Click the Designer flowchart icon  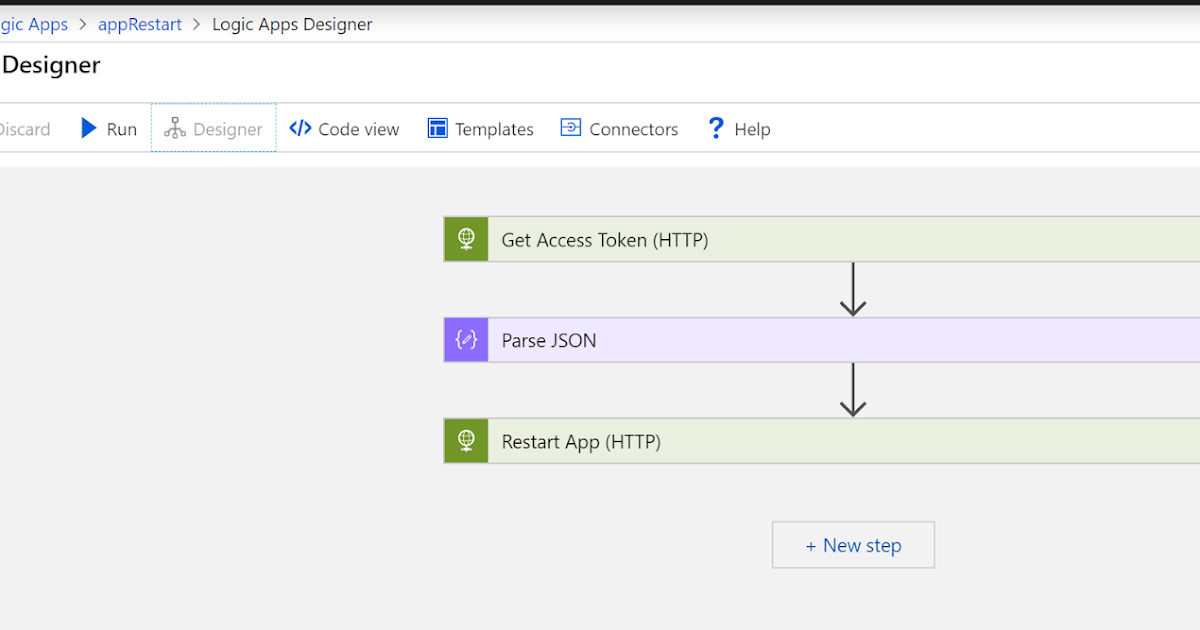tap(174, 128)
